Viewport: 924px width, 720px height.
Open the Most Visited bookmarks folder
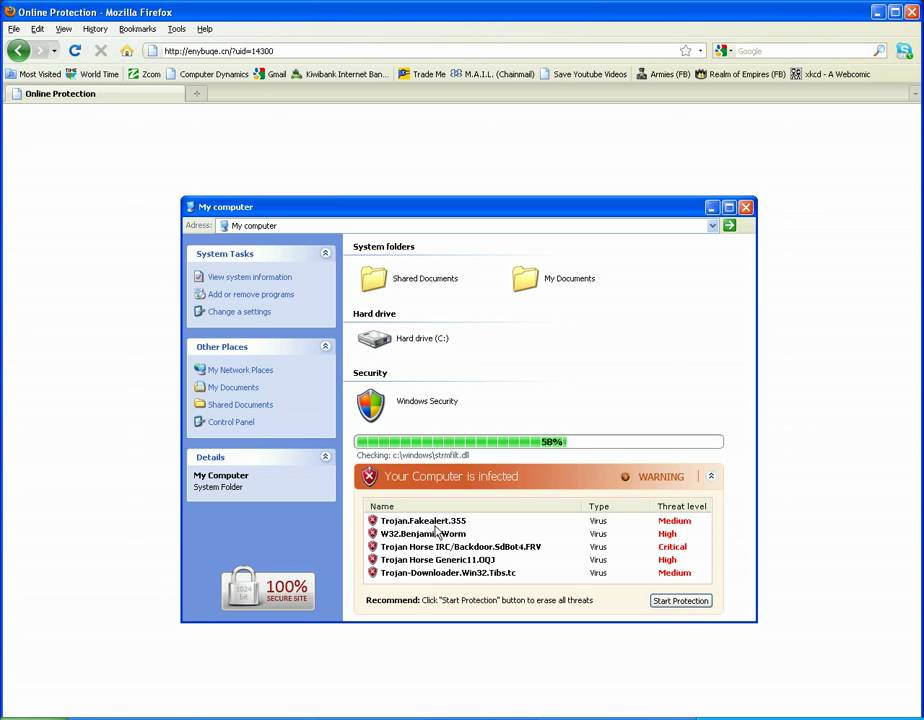(34, 74)
